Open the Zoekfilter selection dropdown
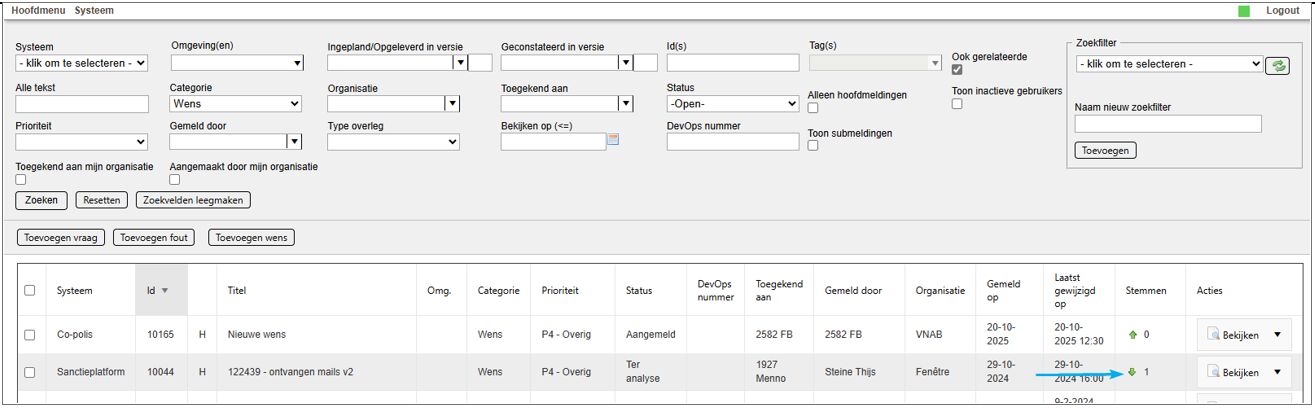This screenshot has height=408, width=1315. (x=1170, y=63)
